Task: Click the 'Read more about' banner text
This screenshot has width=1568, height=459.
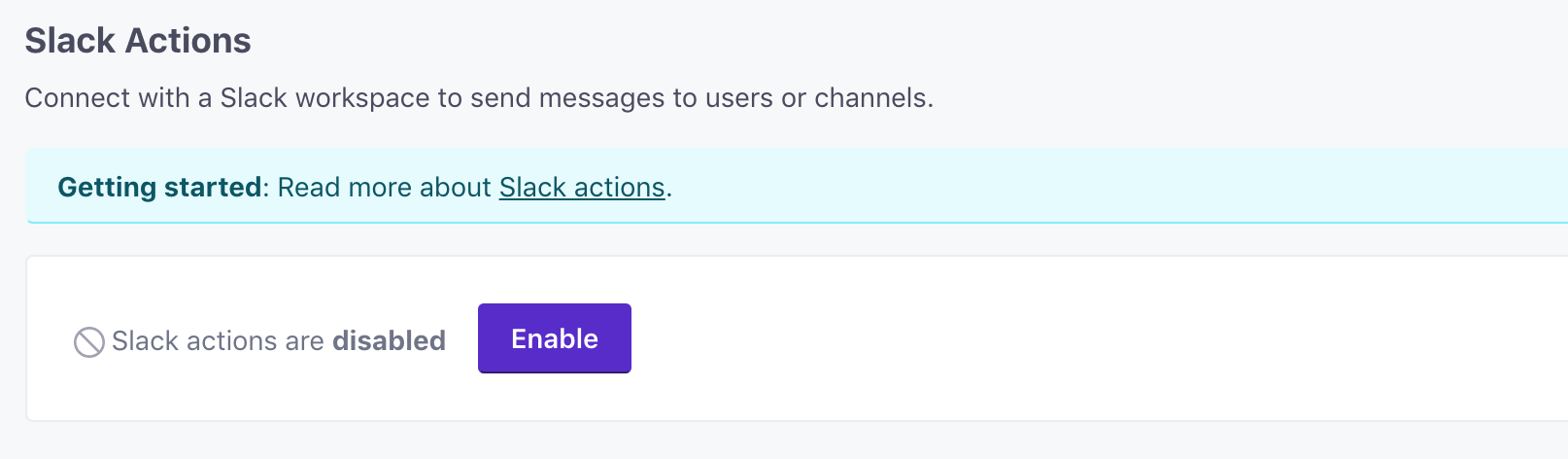Action: click(x=385, y=187)
